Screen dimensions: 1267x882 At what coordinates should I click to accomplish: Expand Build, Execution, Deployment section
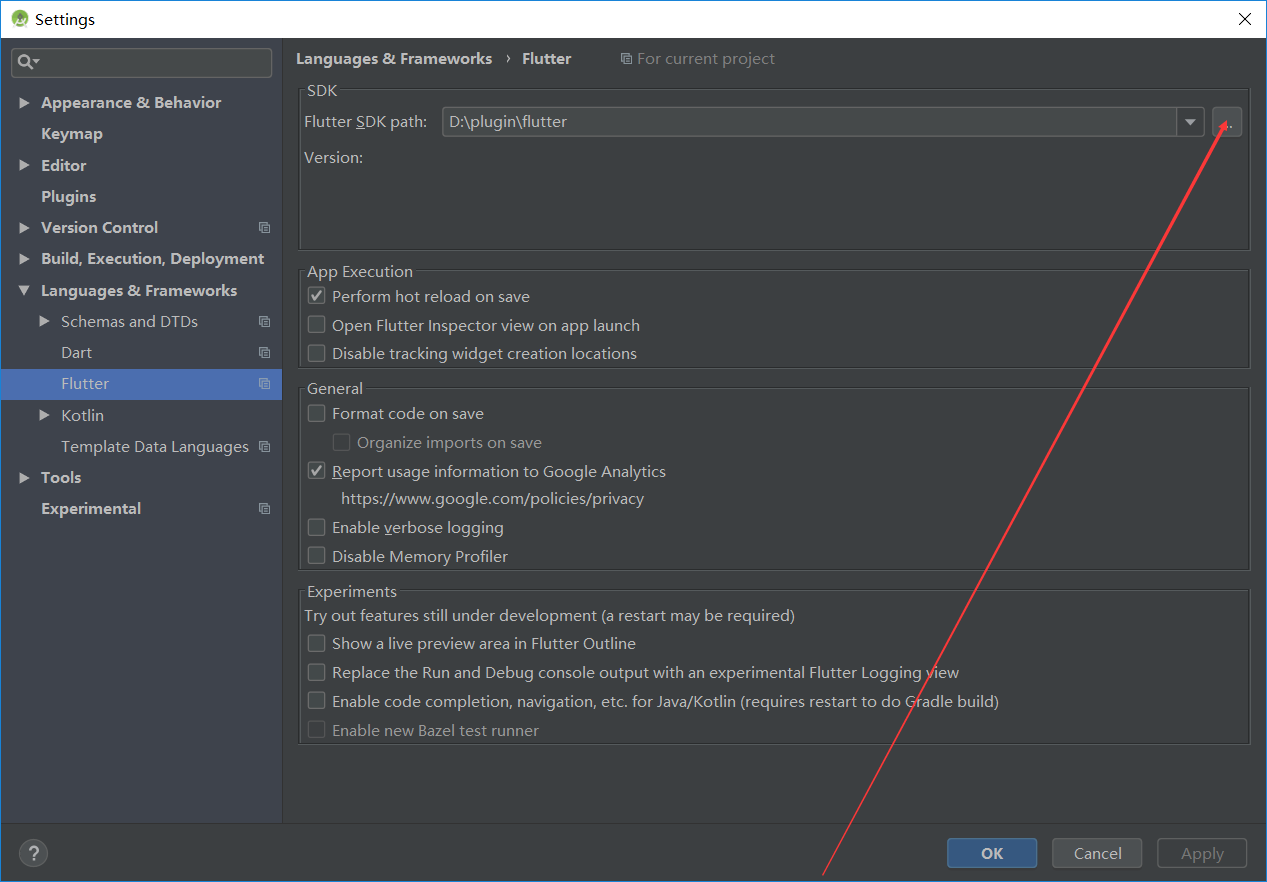click(24, 259)
